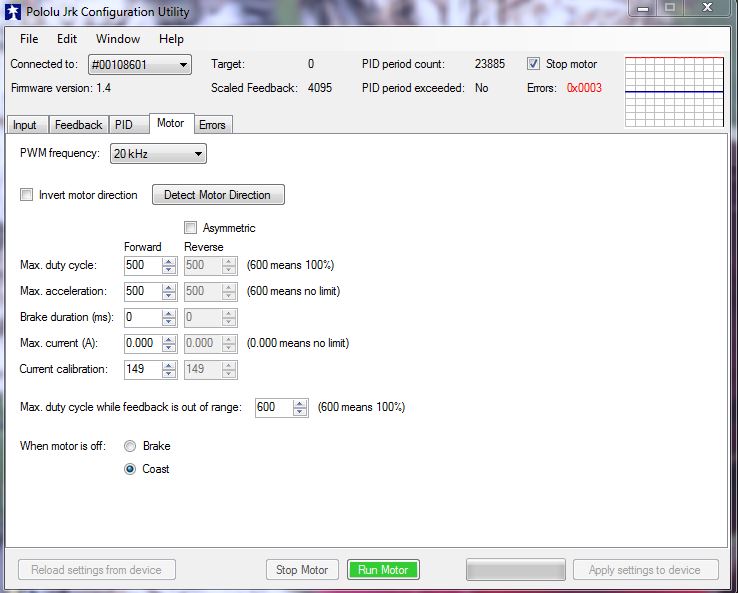Switch to the Feedback tab
Screen dimensions: 738x593
tap(79, 125)
